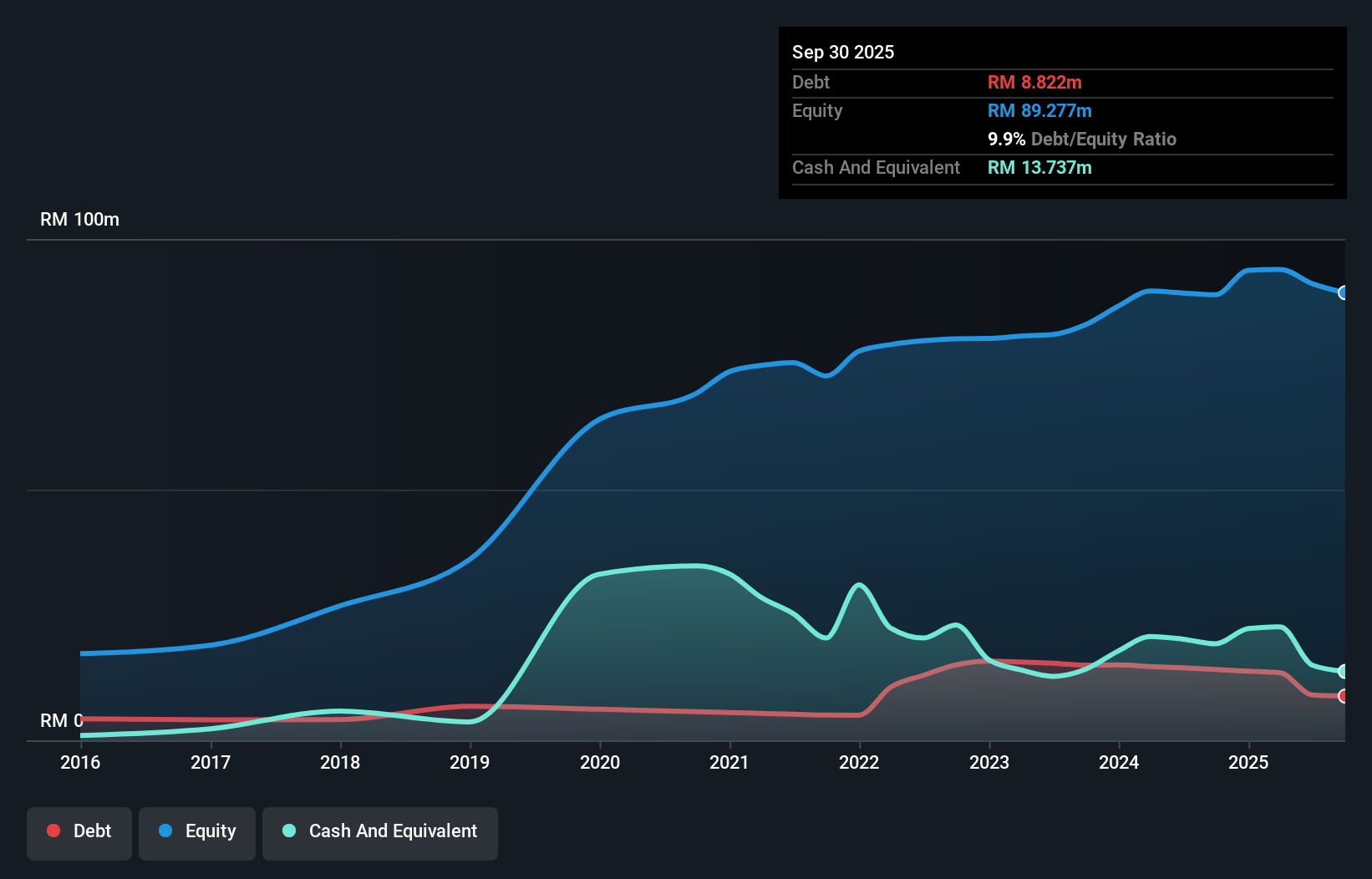Click the RM 100m gridline label
Screen dimensions: 1372x879
tap(79, 219)
